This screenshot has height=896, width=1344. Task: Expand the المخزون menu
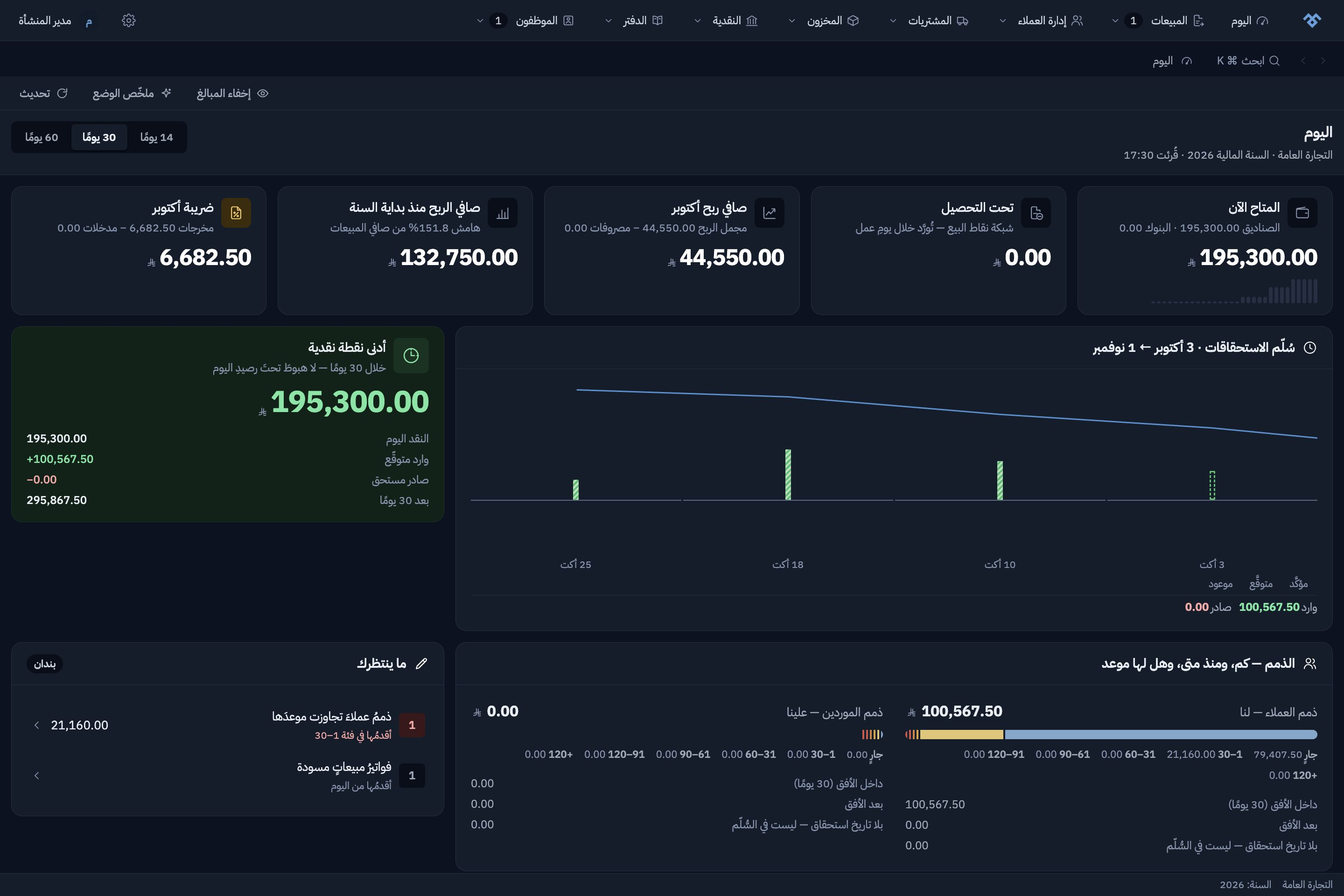click(825, 21)
